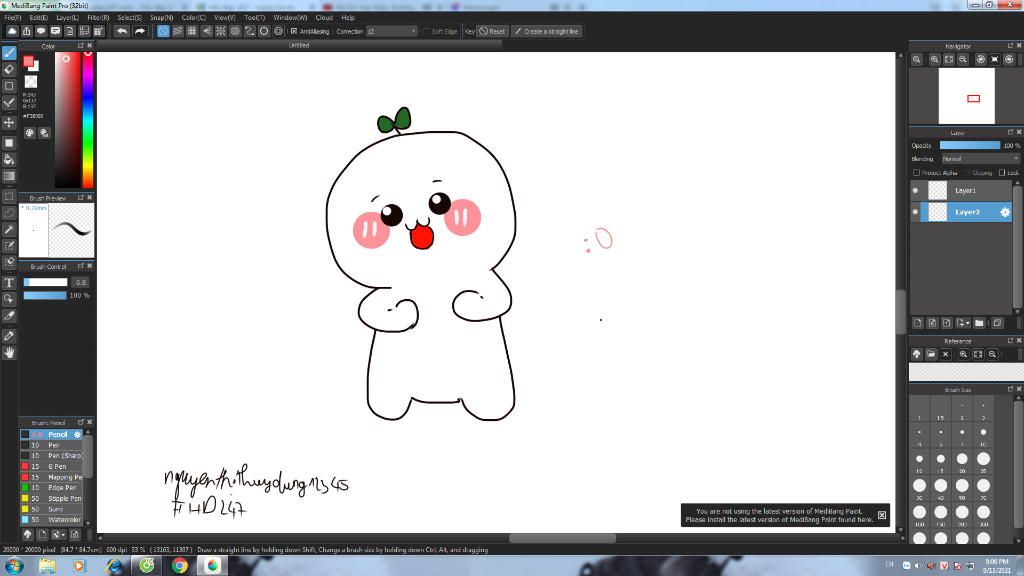Select the Eraser tool

coord(9,69)
